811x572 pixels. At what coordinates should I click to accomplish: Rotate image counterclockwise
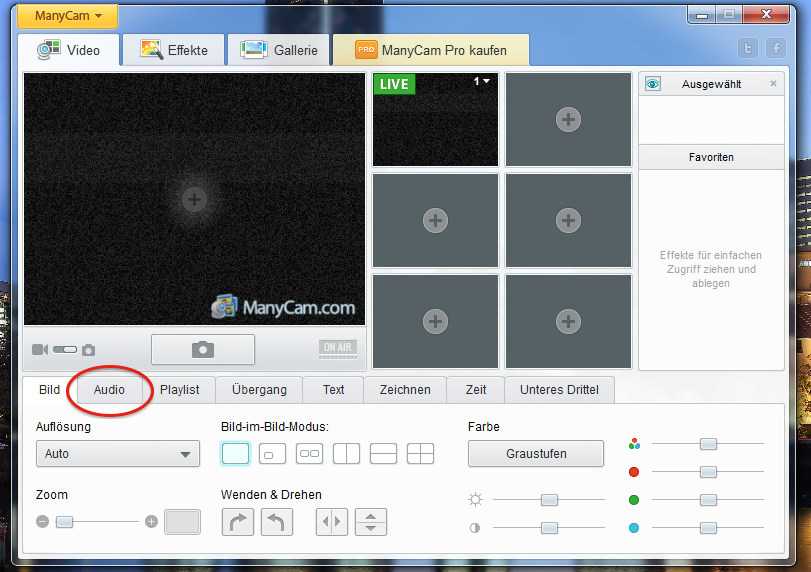tap(277, 522)
